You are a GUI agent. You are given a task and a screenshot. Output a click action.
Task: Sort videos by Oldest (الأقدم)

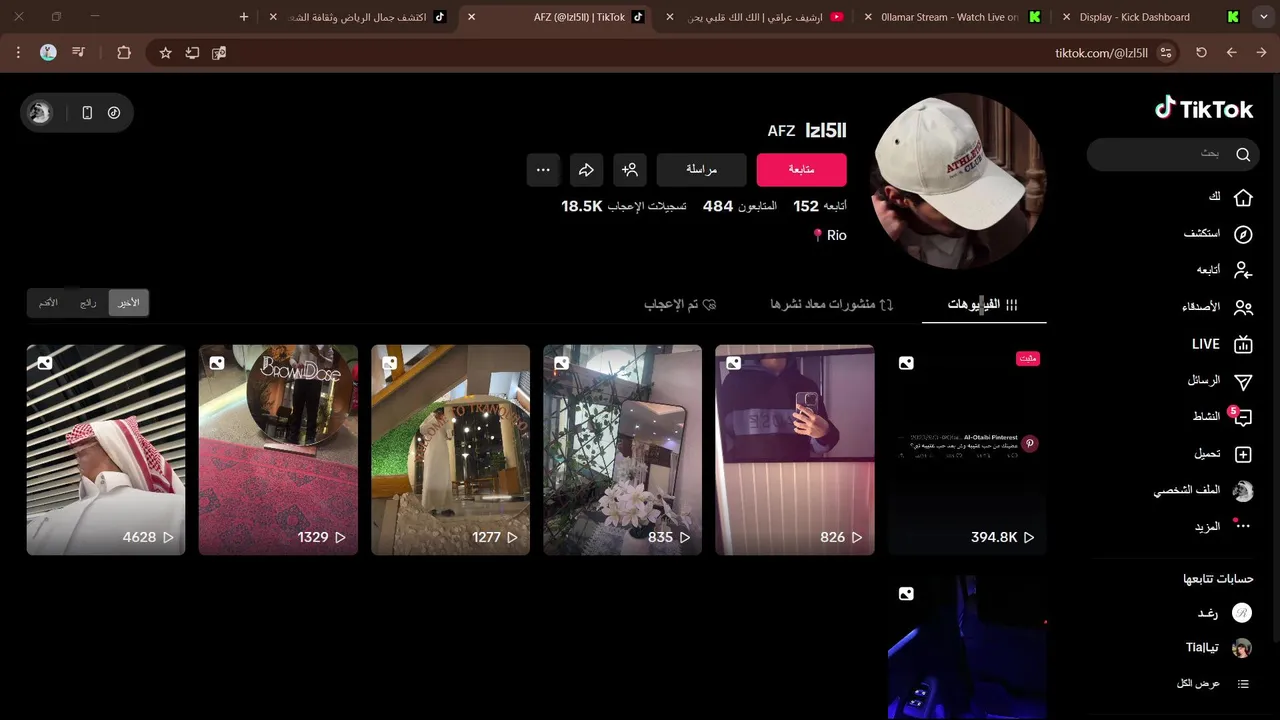pyautogui.click(x=49, y=303)
